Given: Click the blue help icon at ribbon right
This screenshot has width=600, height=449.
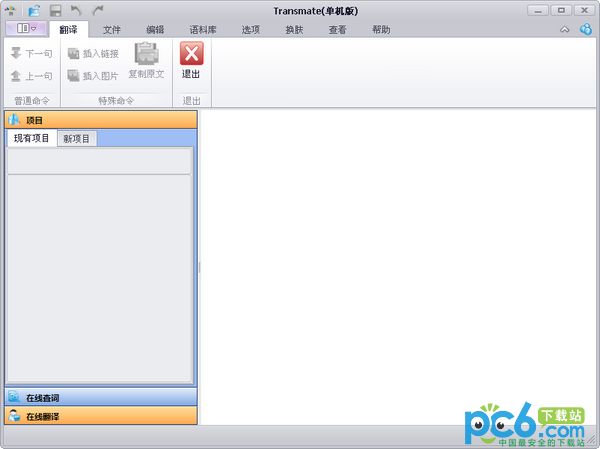Looking at the screenshot, I should [x=585, y=29].
